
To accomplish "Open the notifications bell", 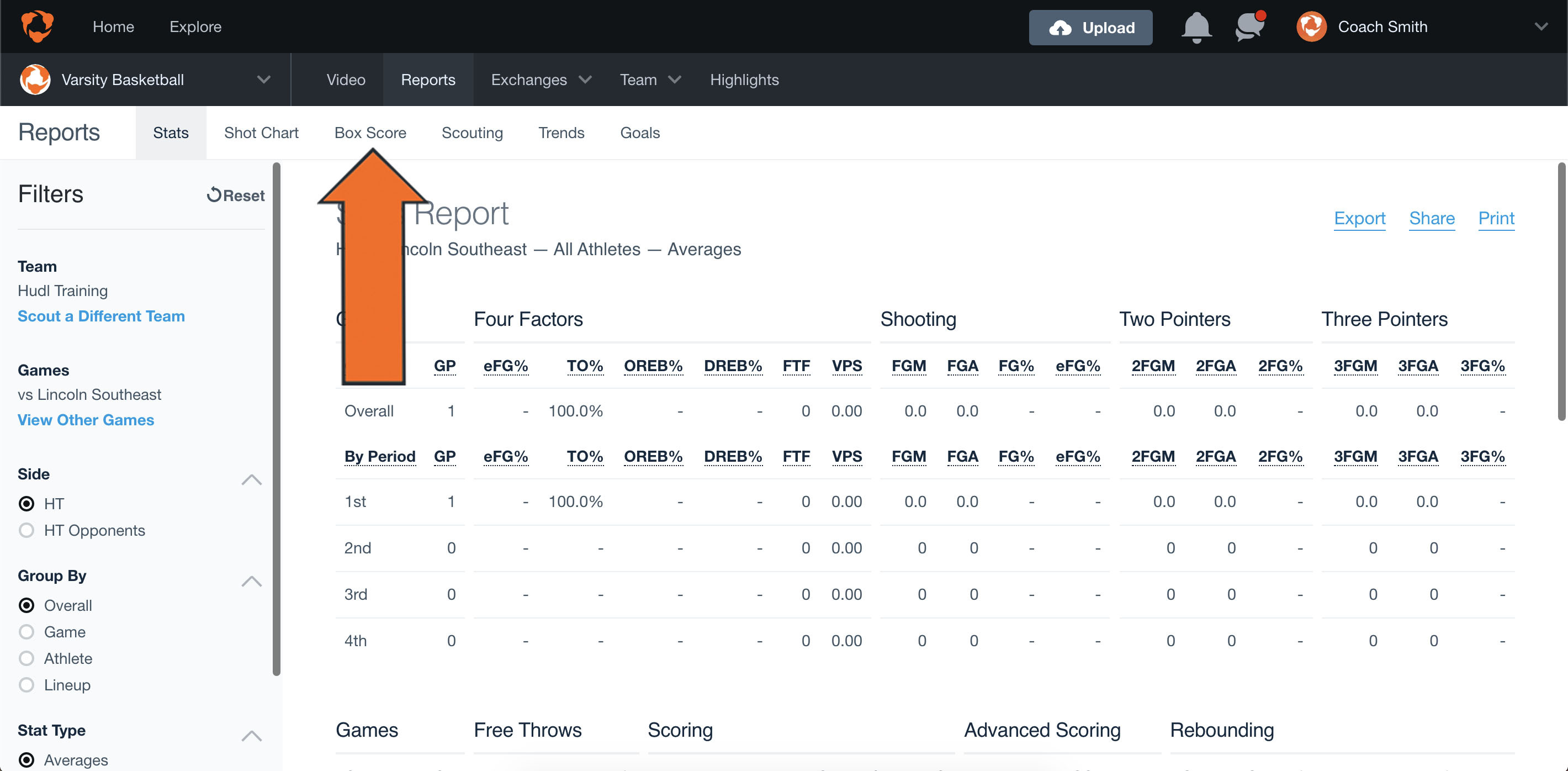I will pos(1196,27).
